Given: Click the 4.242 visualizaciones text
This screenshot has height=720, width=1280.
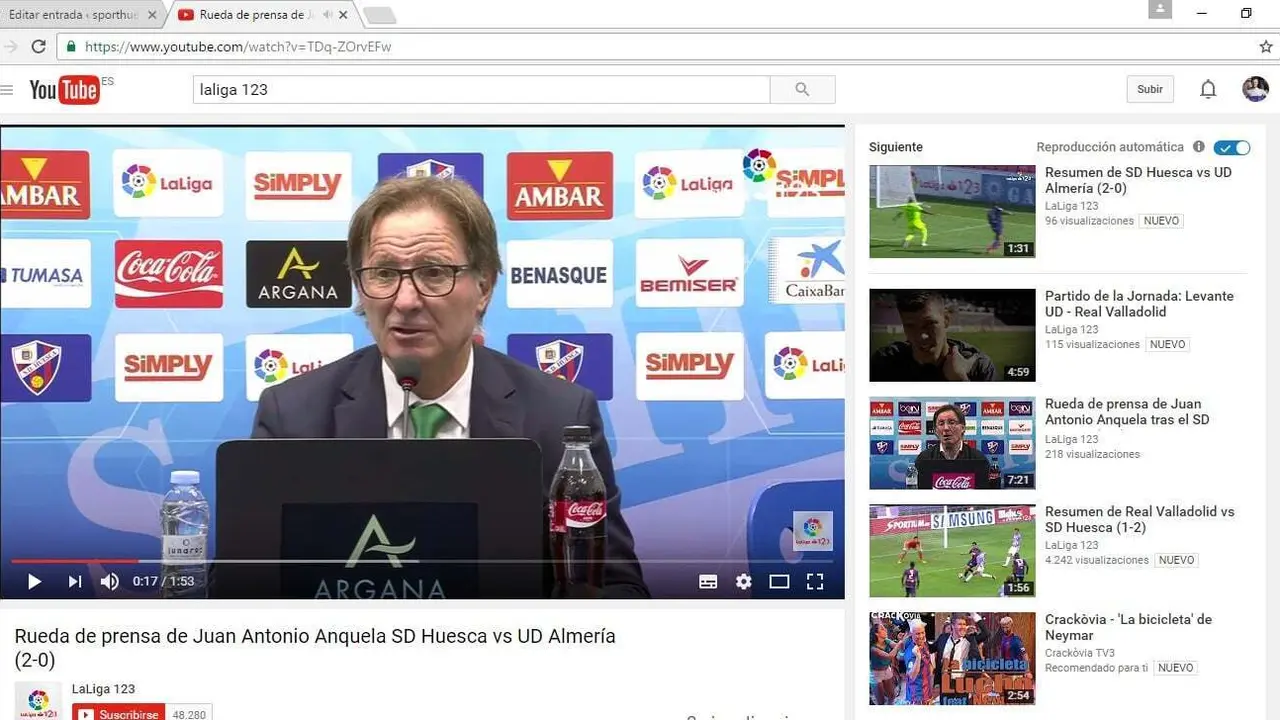Looking at the screenshot, I should click(1097, 561).
